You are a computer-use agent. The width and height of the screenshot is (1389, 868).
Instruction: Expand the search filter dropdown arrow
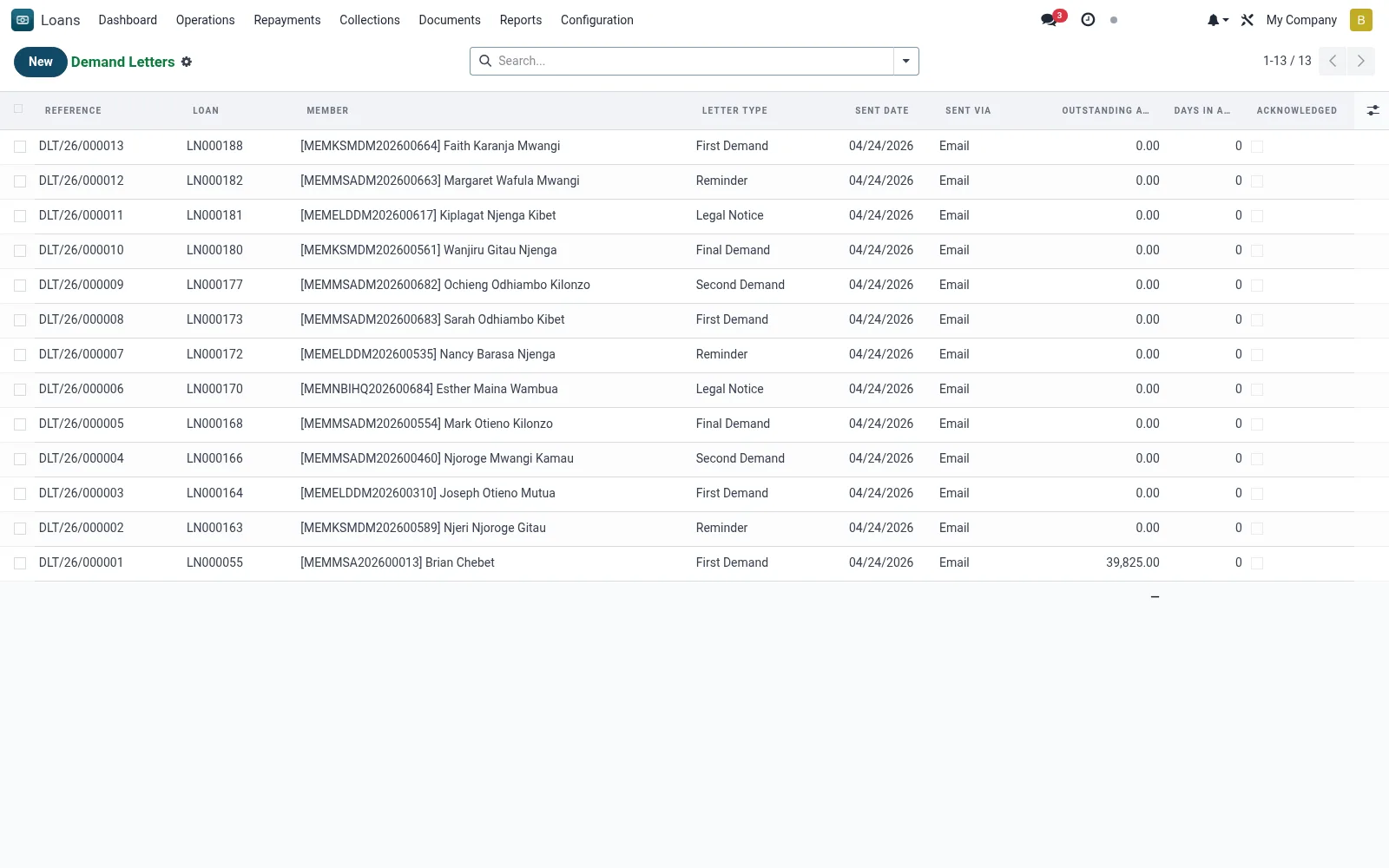click(906, 61)
